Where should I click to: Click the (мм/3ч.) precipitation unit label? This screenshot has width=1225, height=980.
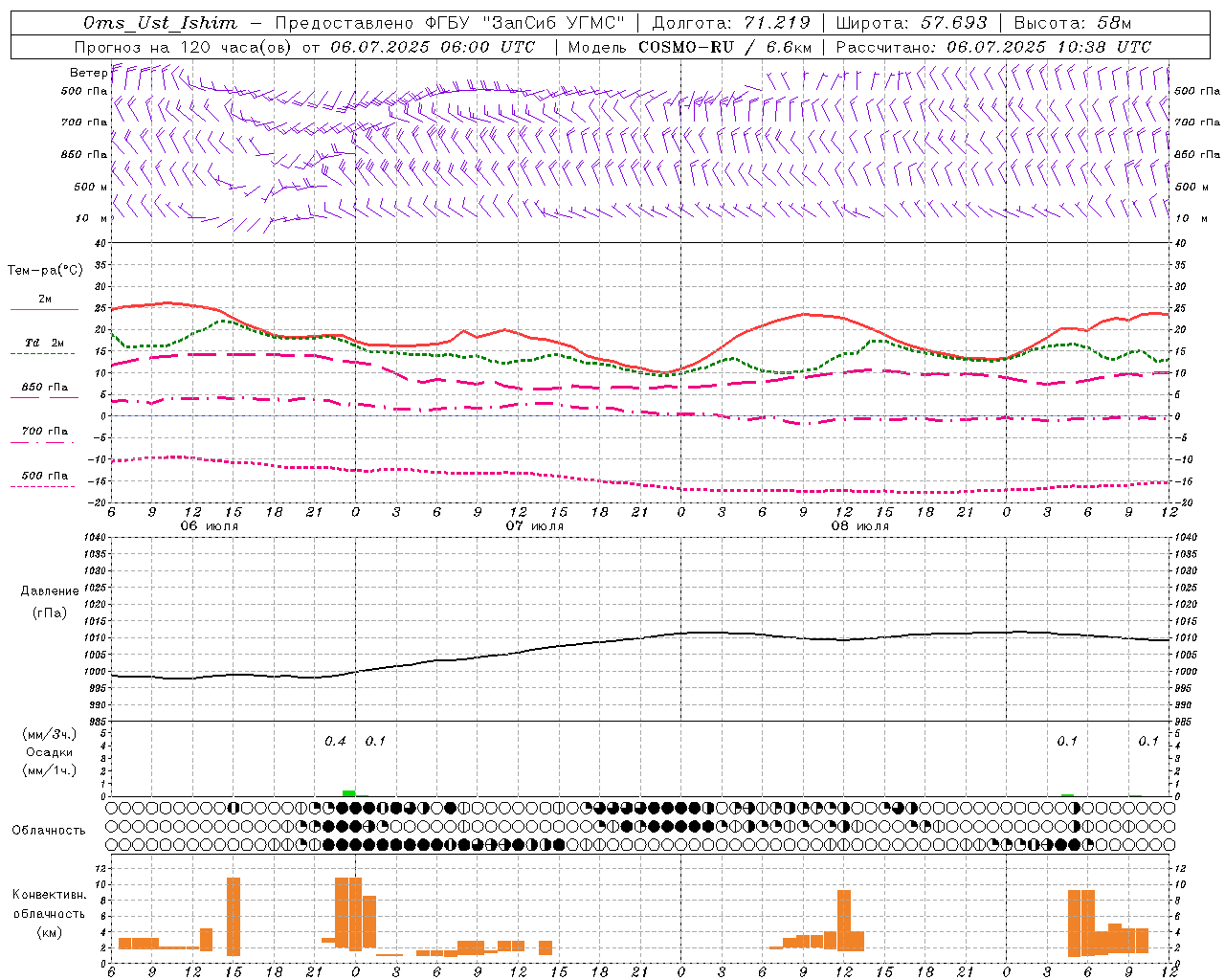50,734
